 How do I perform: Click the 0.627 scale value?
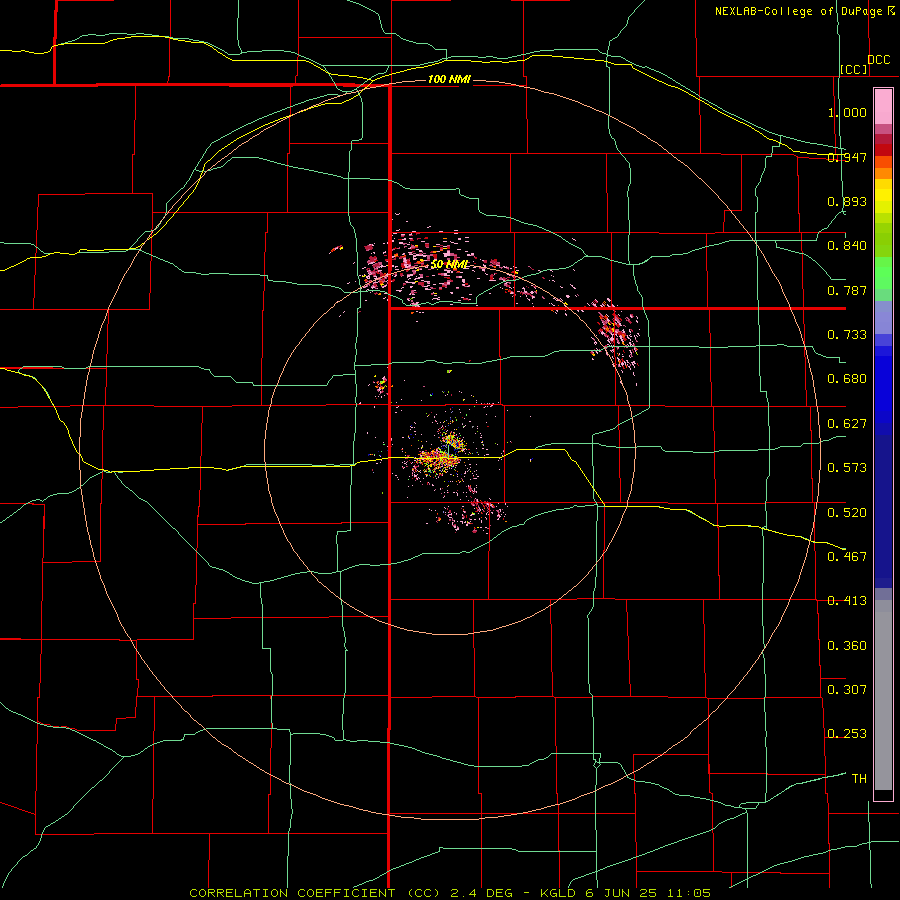(x=847, y=424)
